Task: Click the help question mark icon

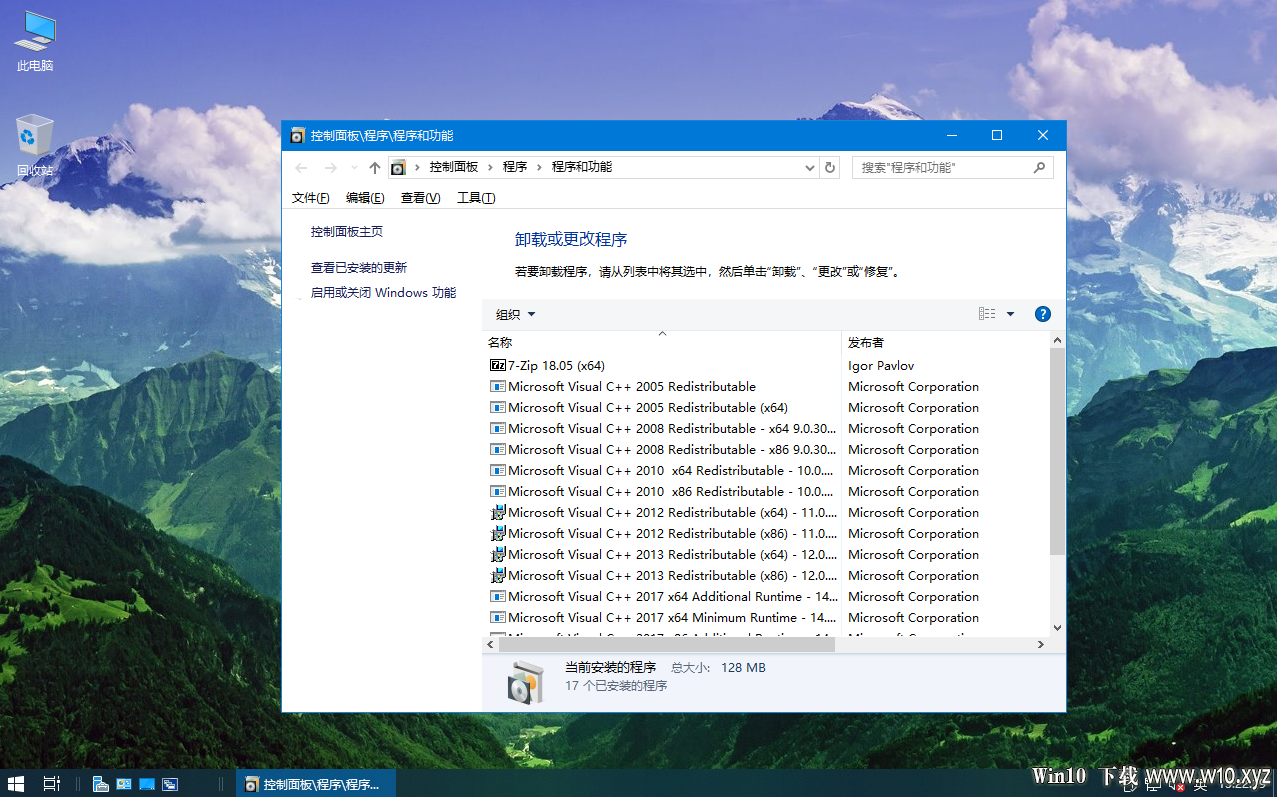Action: tap(1042, 314)
